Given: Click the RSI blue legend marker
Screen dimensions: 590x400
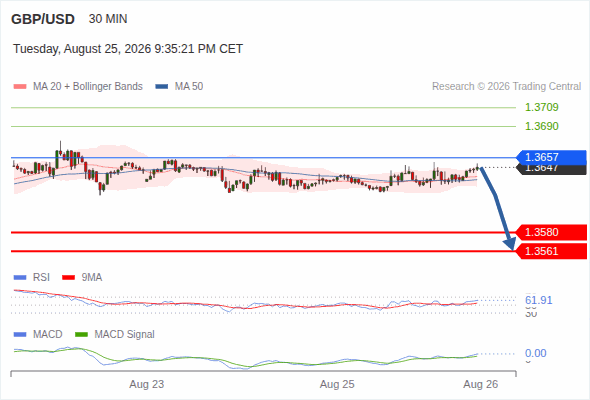Looking at the screenshot, I should tap(20, 278).
